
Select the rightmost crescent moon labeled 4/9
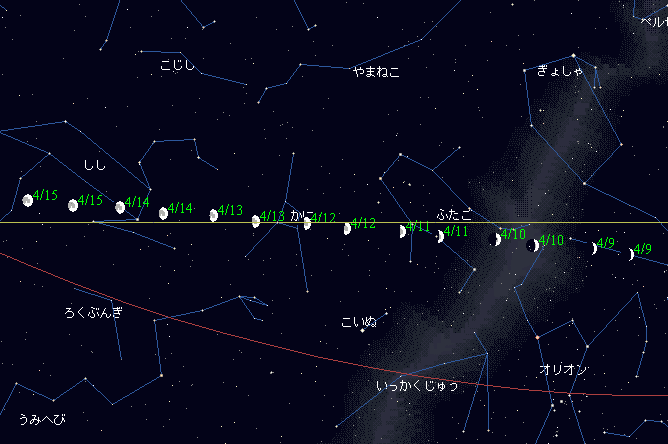click(x=631, y=254)
